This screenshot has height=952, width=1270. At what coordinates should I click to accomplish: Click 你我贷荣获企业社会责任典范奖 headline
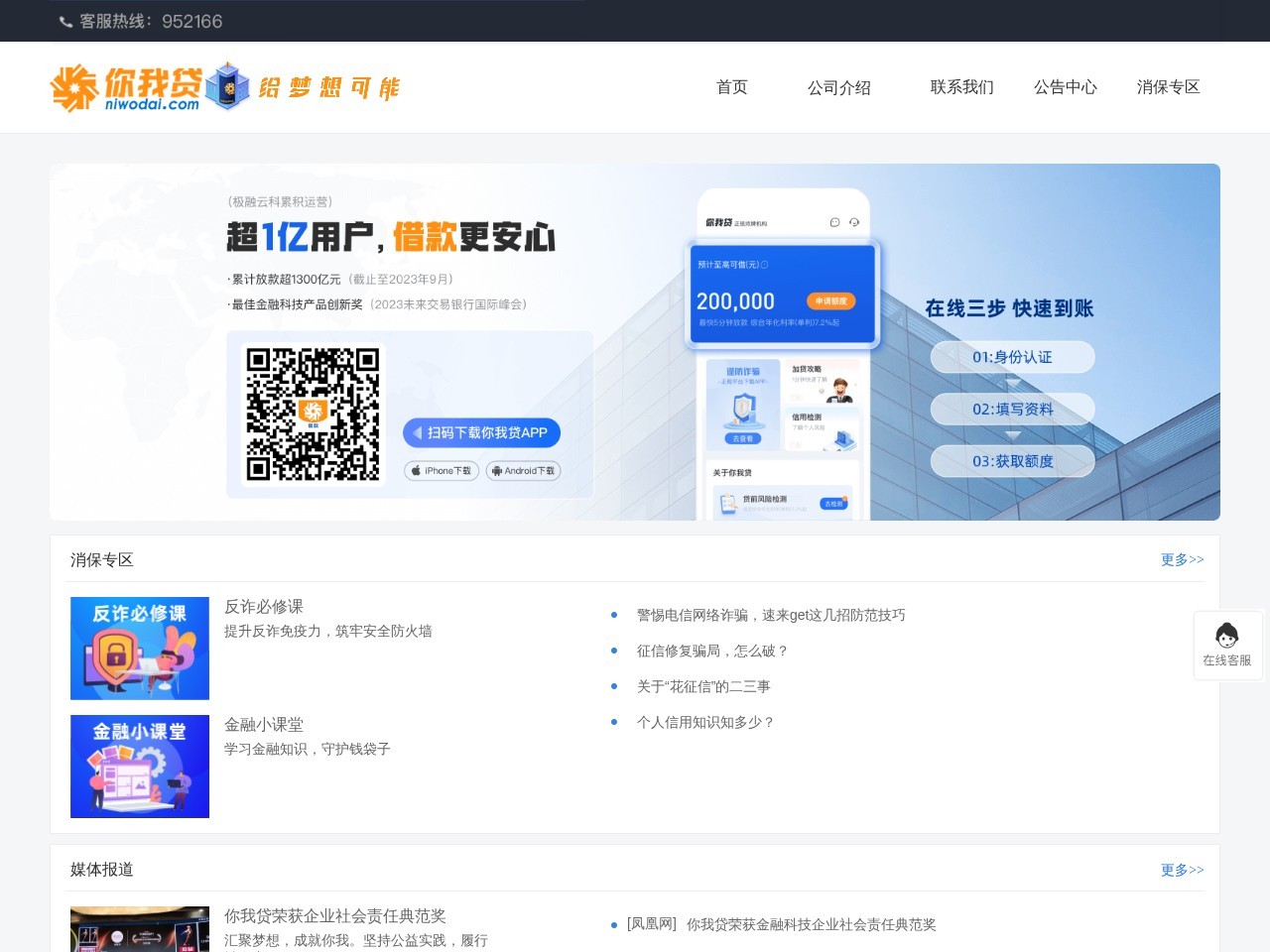(x=335, y=916)
